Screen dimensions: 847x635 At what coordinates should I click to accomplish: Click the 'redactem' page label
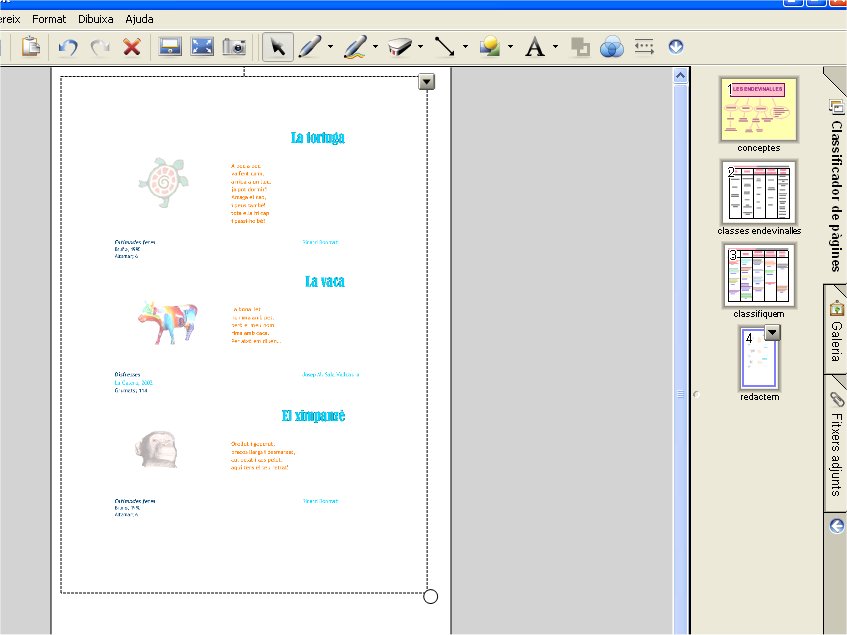coord(759,397)
